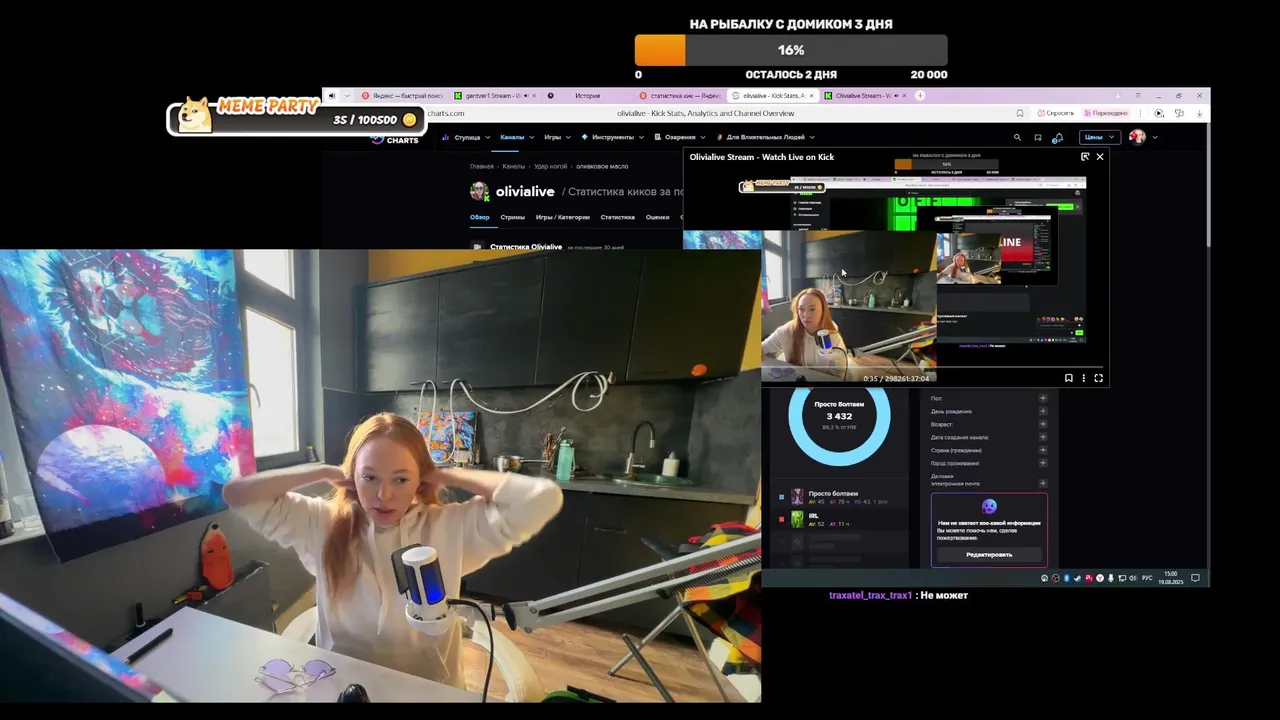Open the Ступица navigation dropdown
1280x720 pixels.
point(467,137)
